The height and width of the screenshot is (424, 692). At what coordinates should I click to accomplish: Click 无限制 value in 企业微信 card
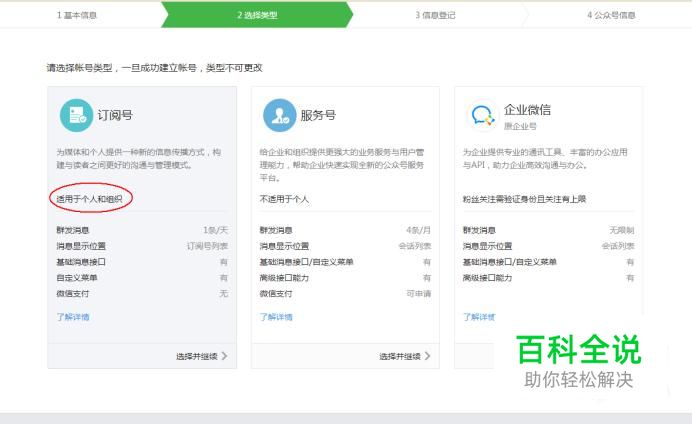click(622, 230)
